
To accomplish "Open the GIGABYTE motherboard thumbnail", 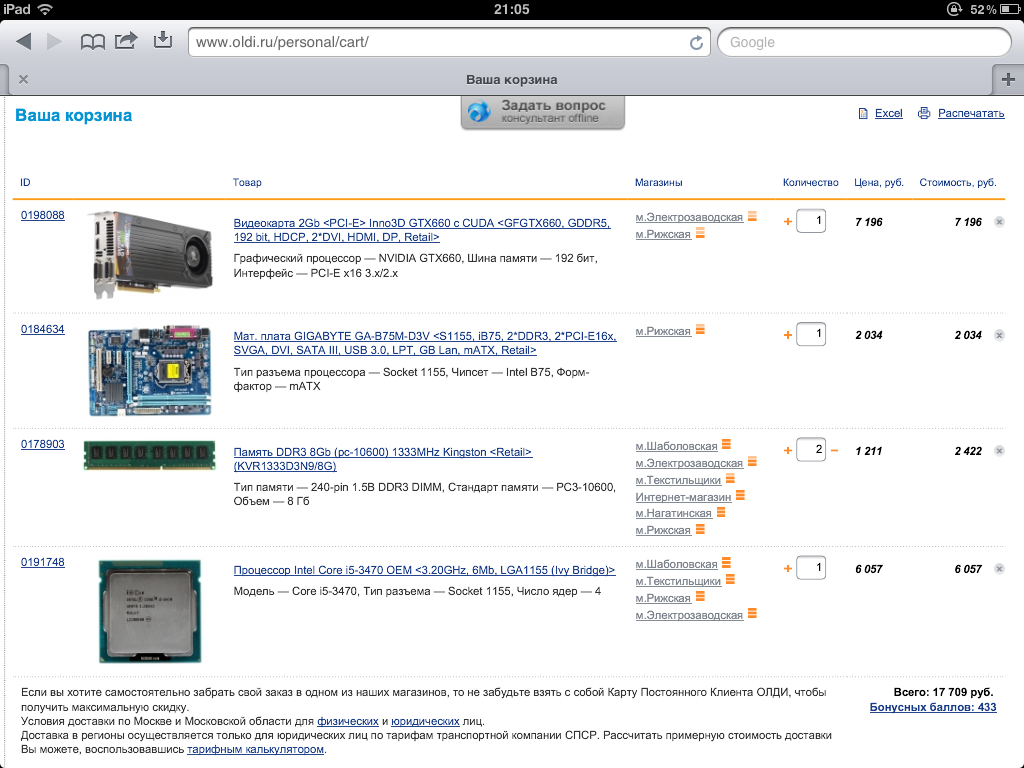I will [150, 370].
